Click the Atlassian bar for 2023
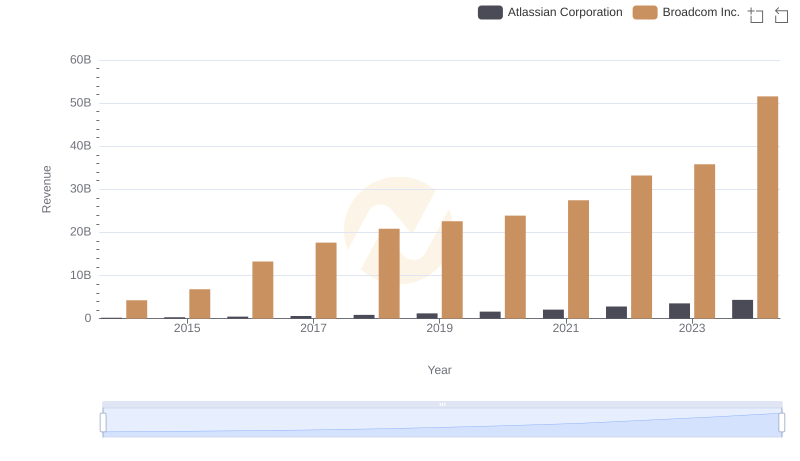Screen dimensions: 800x461 (679, 311)
